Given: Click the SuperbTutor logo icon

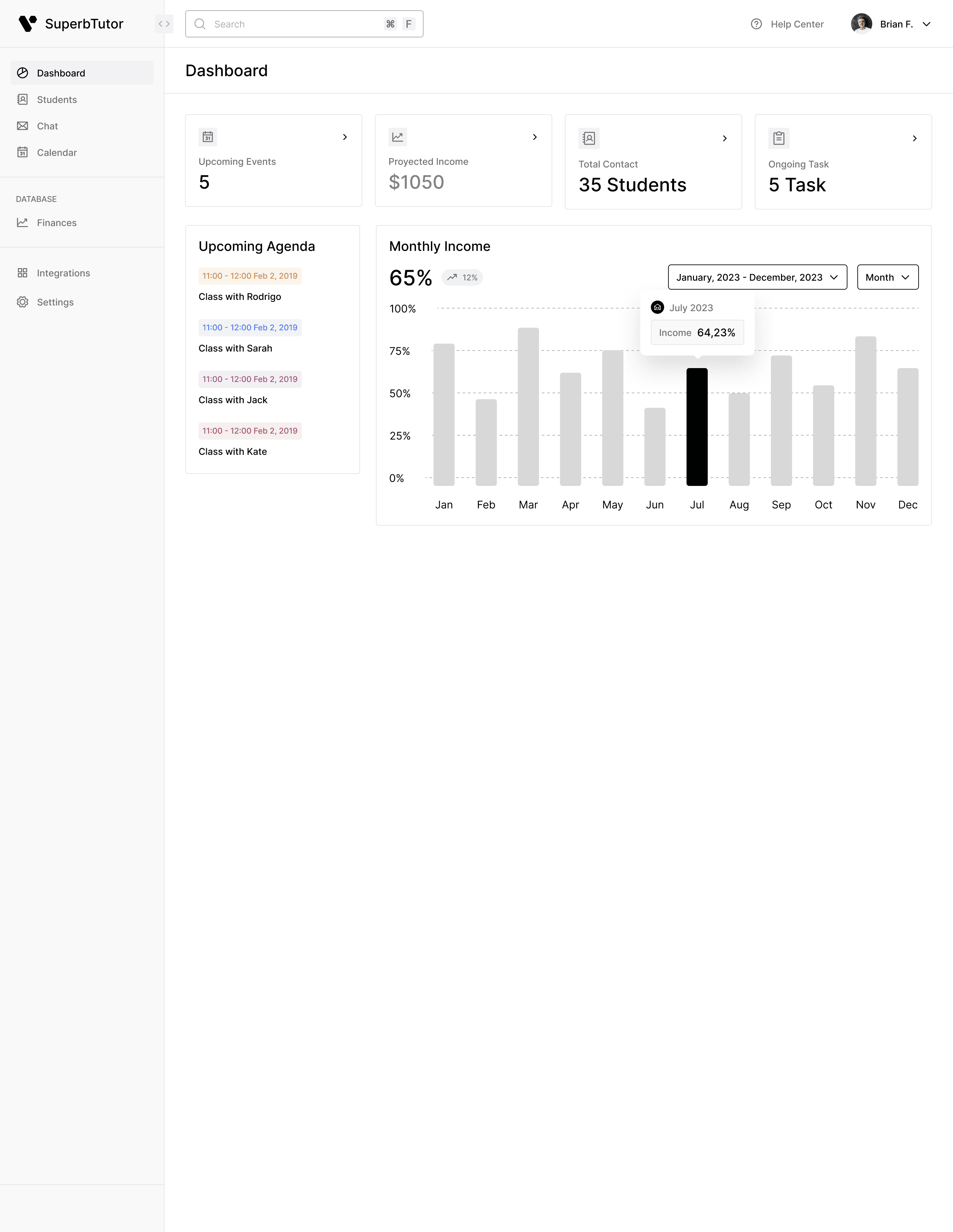Looking at the screenshot, I should [x=27, y=24].
